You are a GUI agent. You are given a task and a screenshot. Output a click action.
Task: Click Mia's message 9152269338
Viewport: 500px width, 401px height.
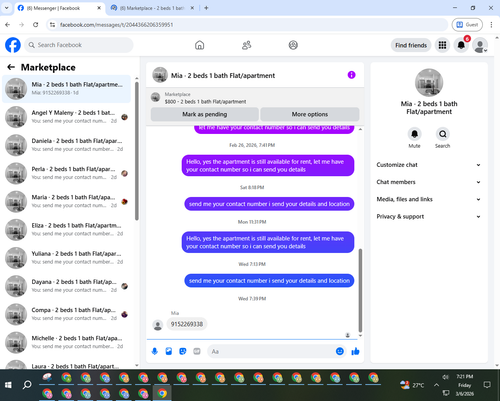[187, 324]
